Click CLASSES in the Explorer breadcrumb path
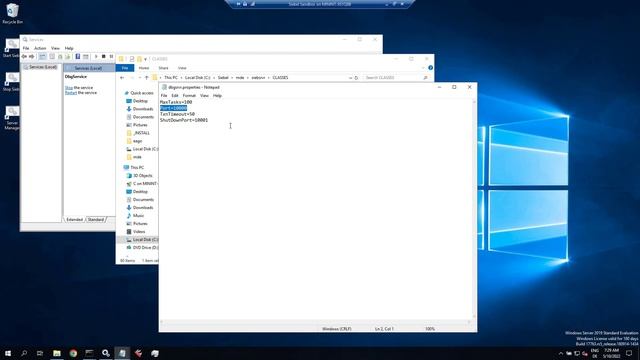Screen dimensions: 640x360 280,78
